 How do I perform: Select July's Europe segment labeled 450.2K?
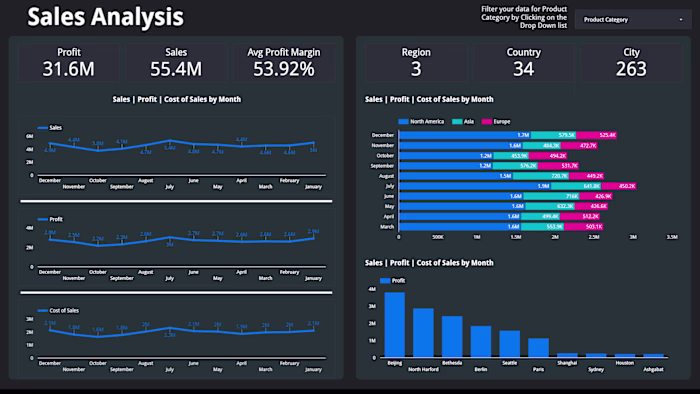tap(618, 186)
